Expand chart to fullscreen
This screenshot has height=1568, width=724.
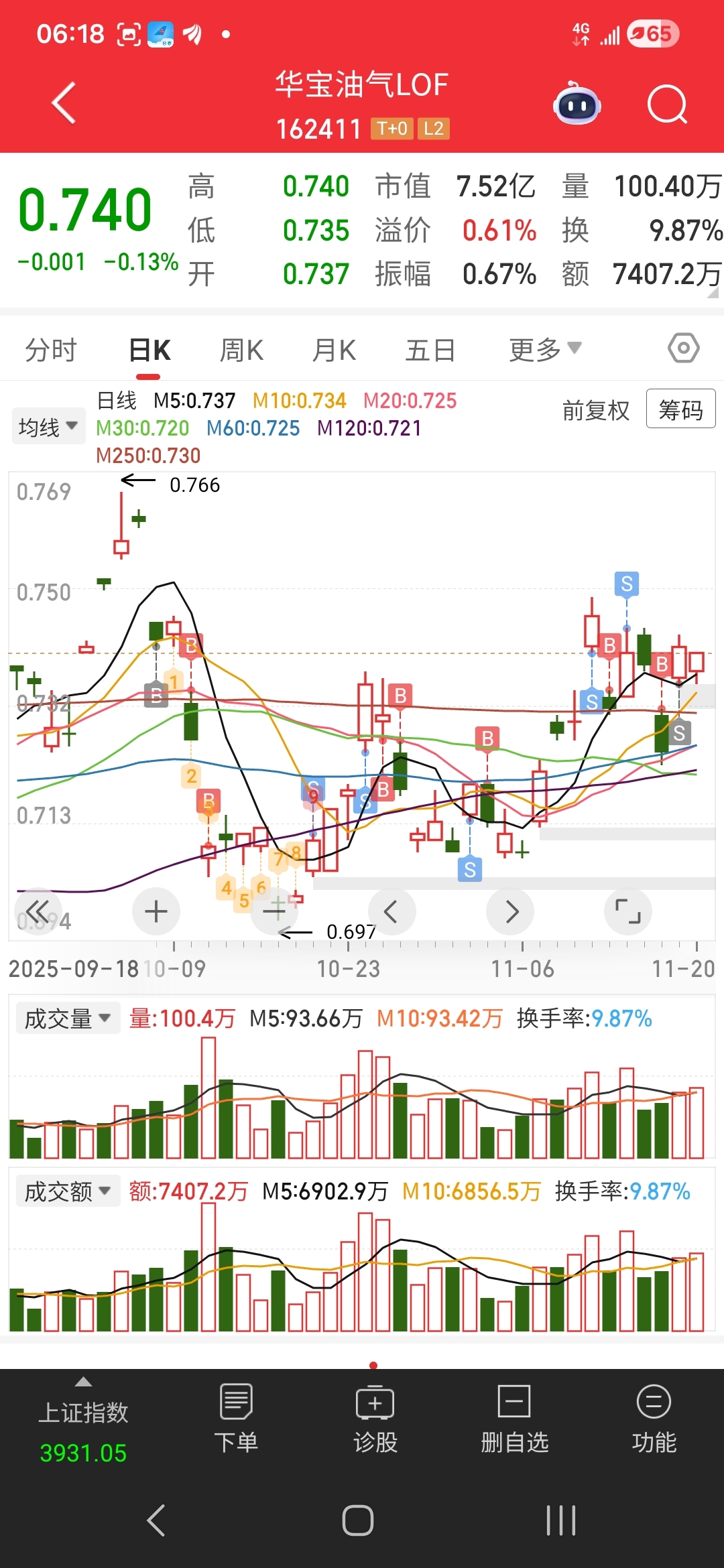coord(628,911)
